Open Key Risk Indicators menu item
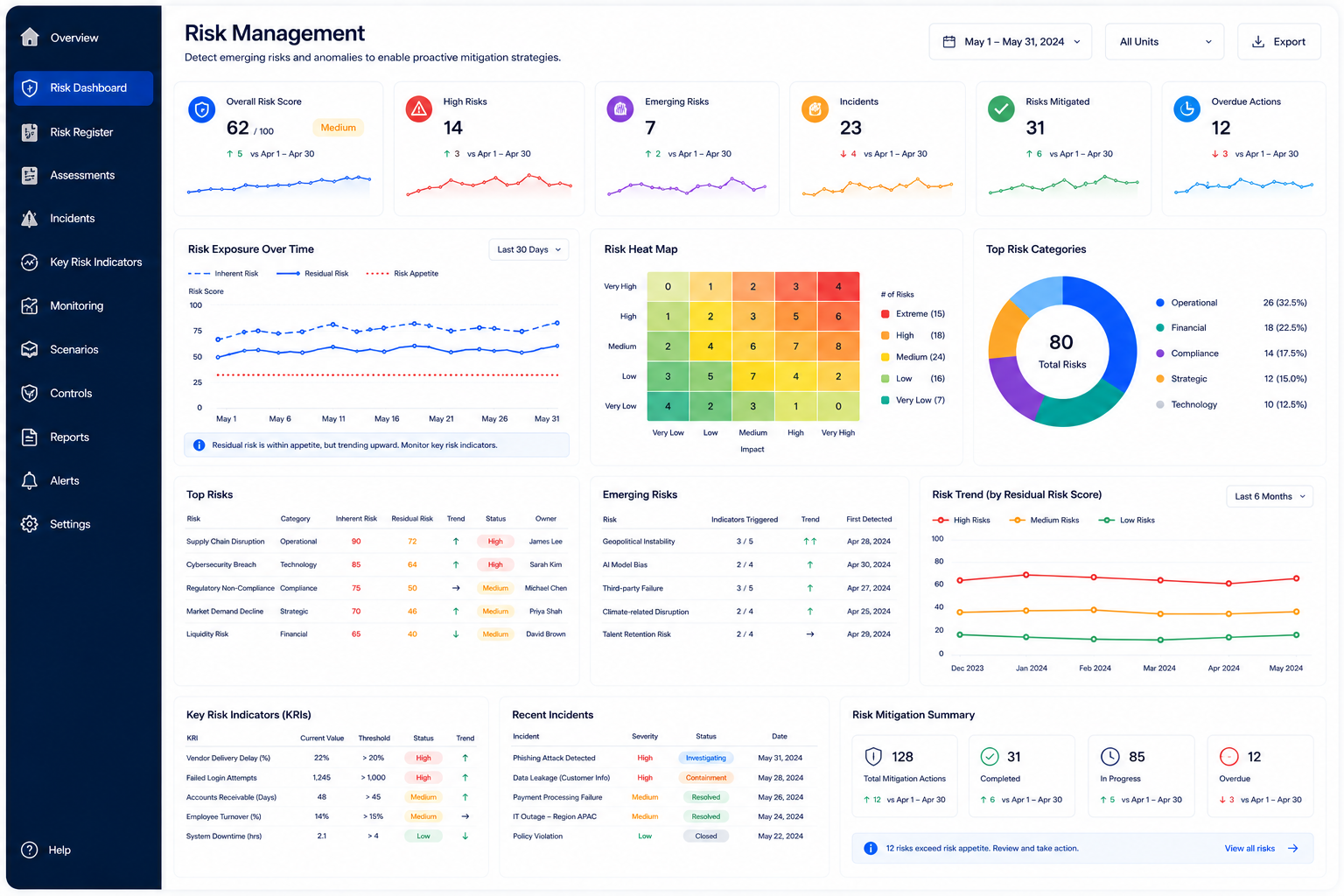The image size is (1344, 896). [x=83, y=262]
